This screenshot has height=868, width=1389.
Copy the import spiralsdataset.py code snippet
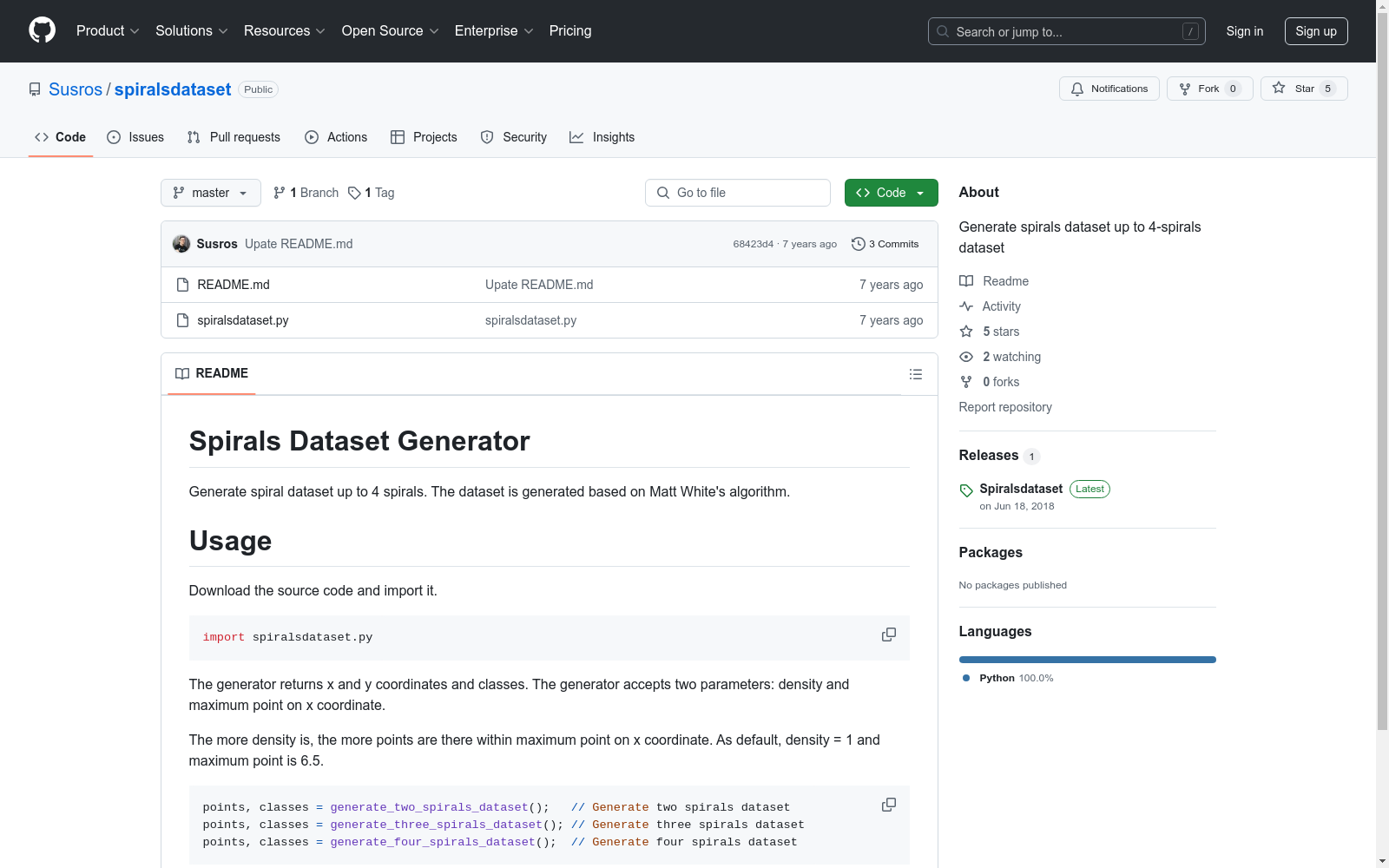pos(889,635)
